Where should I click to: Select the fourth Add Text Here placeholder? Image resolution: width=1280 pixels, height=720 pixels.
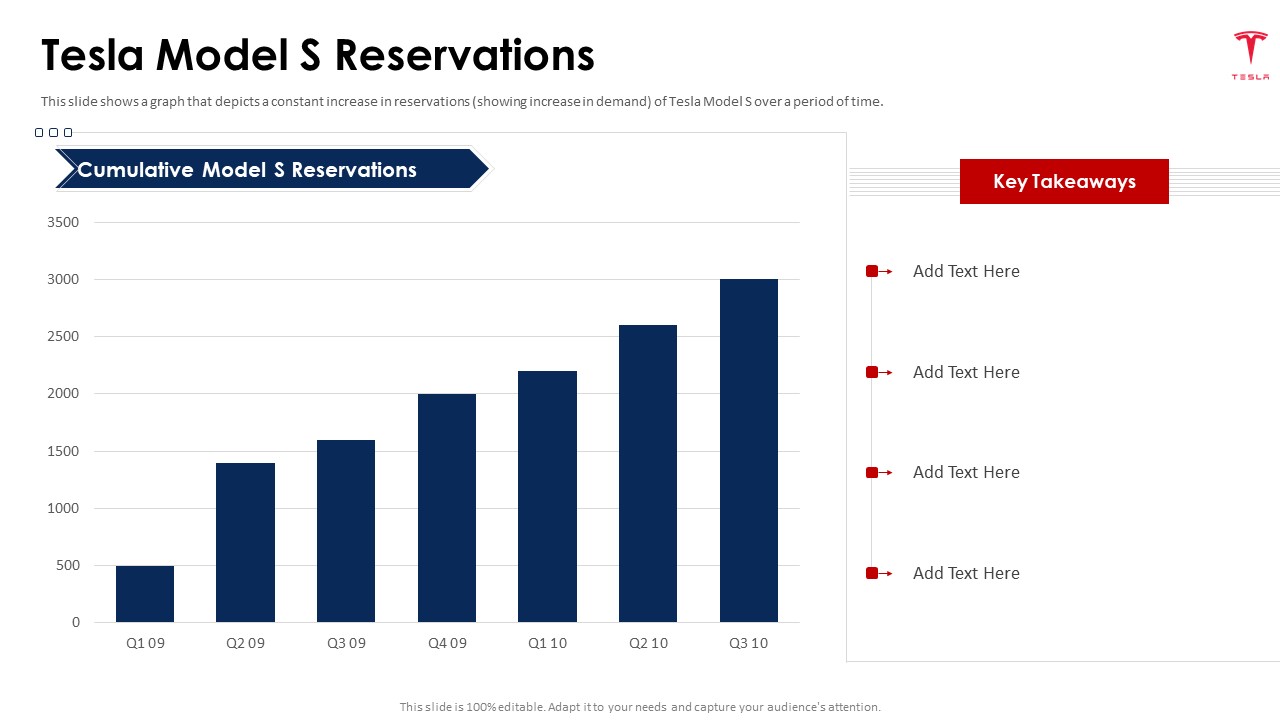966,573
